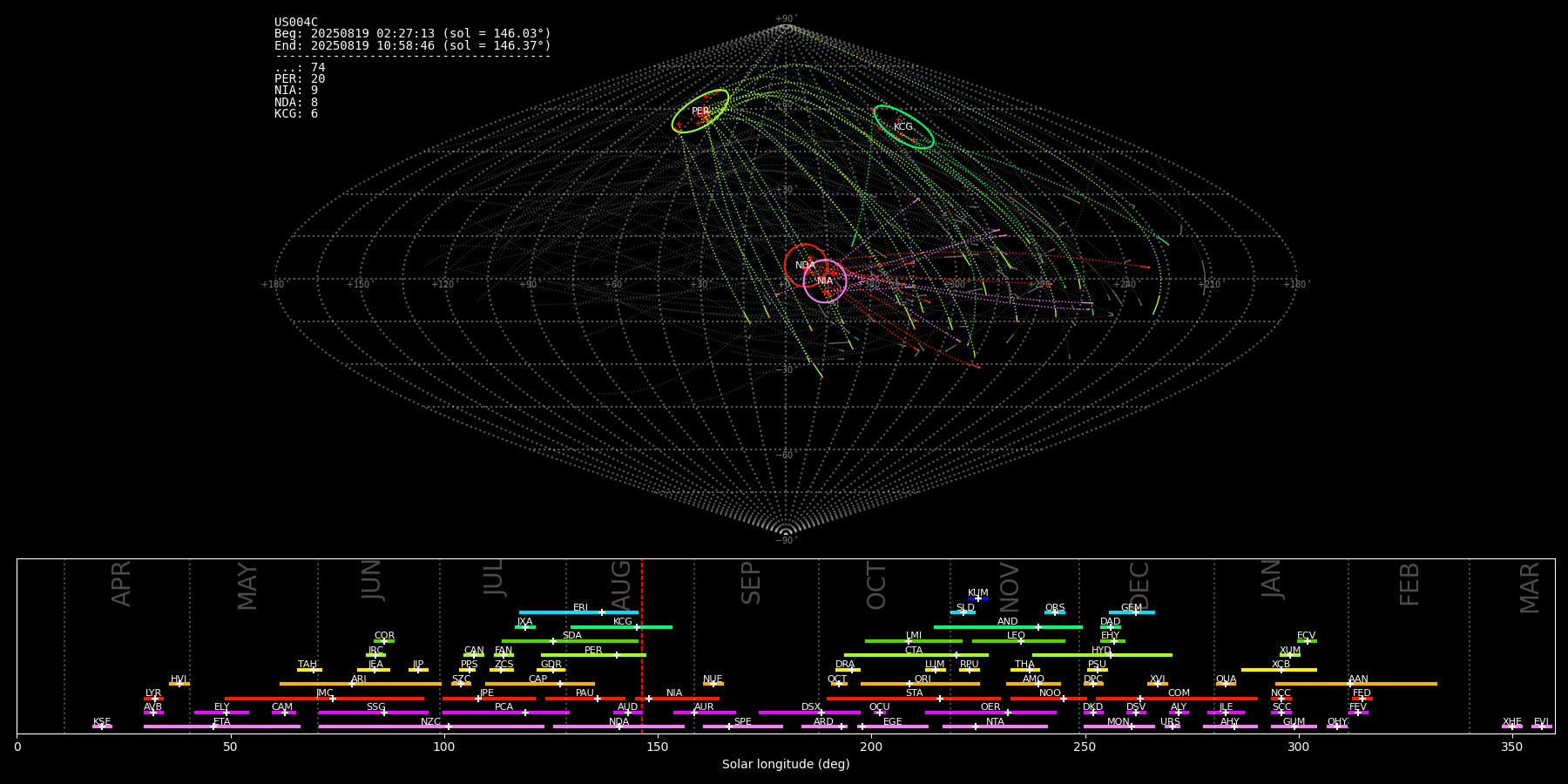Click the pink ETA shower bar
Screen dimensions: 1568x784
[222, 727]
